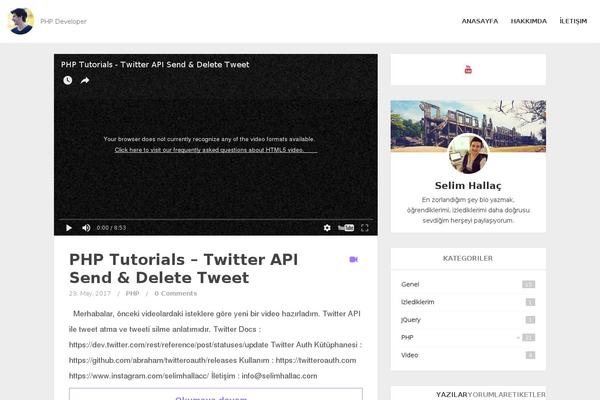Enter fullscreen mode on video
Viewport: 600px width, 400px height.
tap(365, 228)
